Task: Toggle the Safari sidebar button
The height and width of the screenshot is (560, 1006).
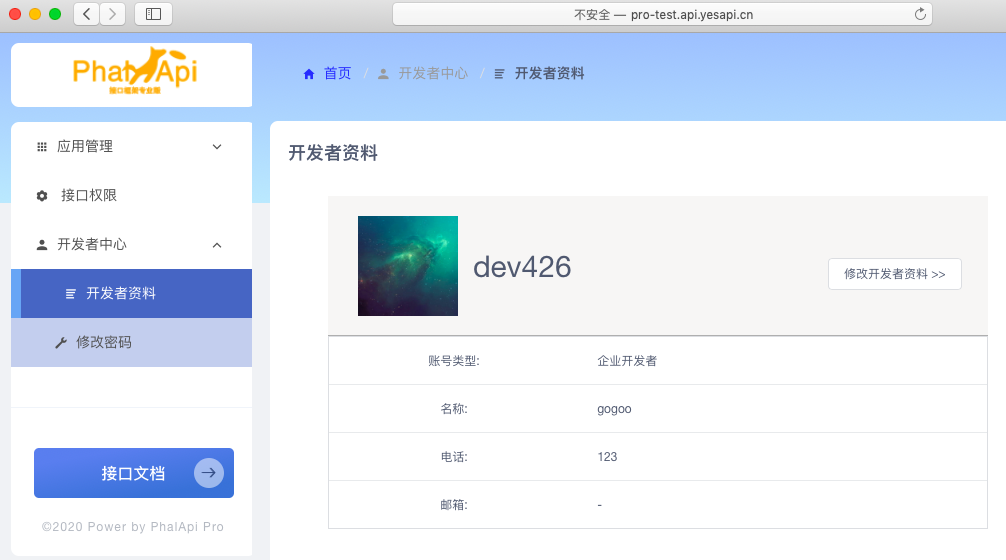Action: [153, 14]
